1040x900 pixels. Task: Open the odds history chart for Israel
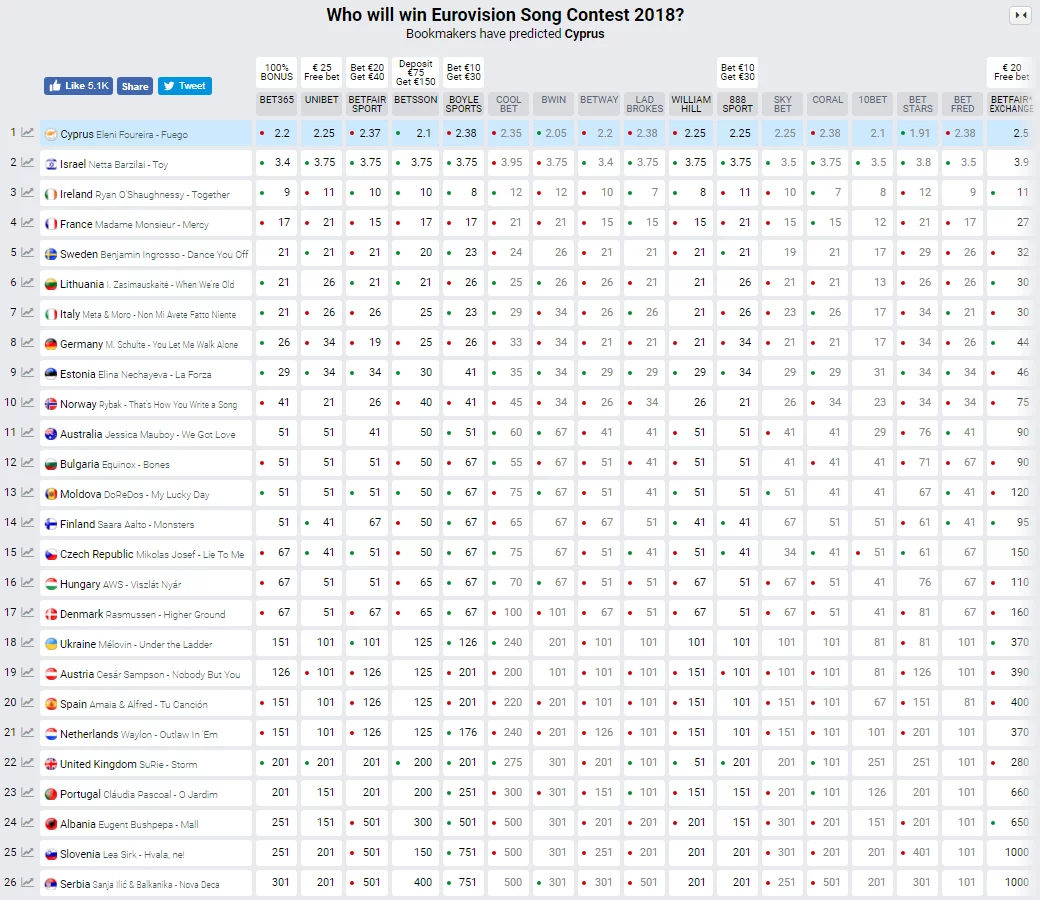coord(27,162)
